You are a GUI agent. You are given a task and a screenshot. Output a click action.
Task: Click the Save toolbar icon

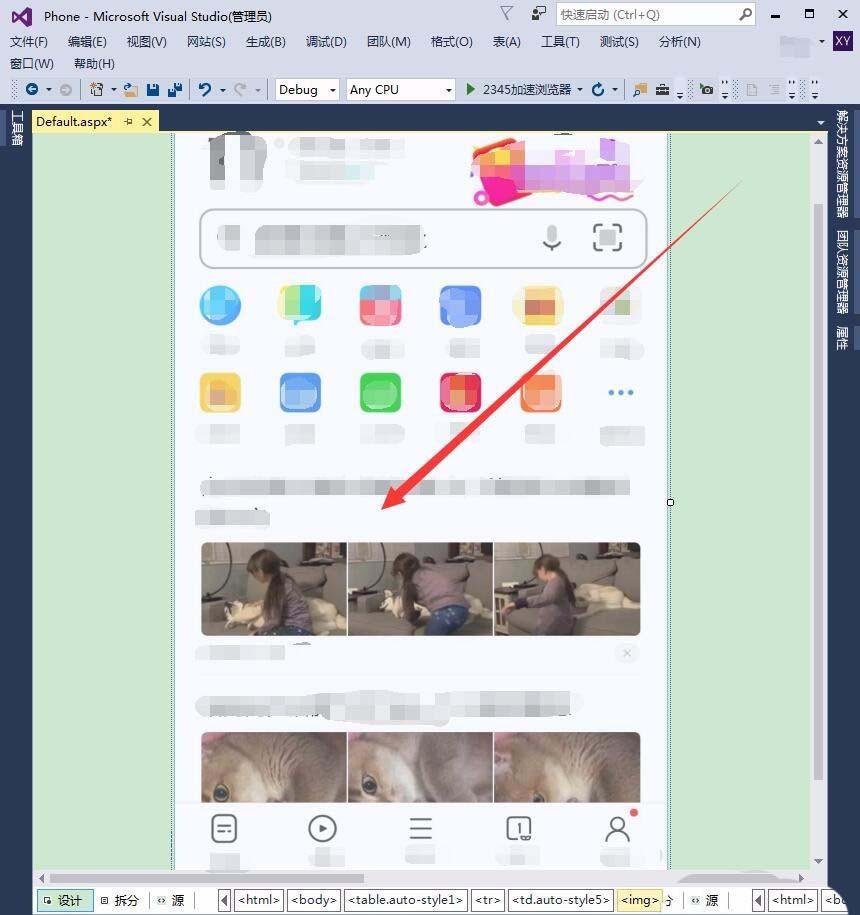tap(155, 89)
